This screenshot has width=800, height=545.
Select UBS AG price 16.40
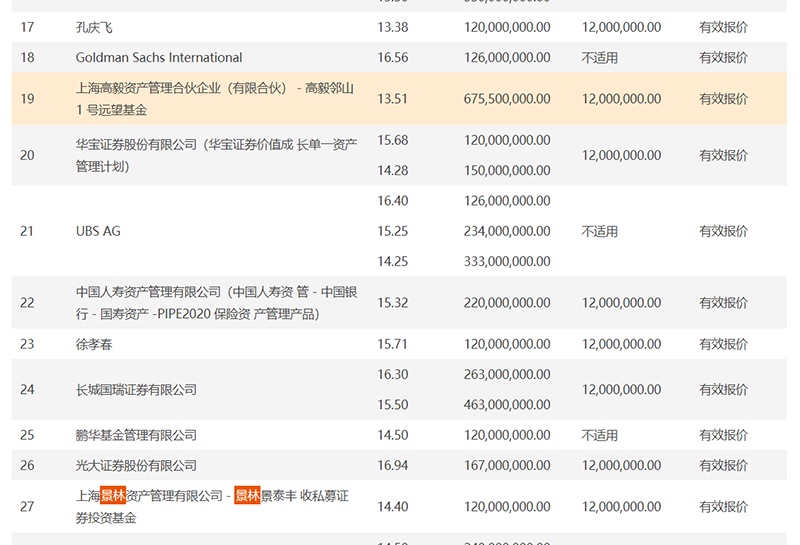click(392, 201)
